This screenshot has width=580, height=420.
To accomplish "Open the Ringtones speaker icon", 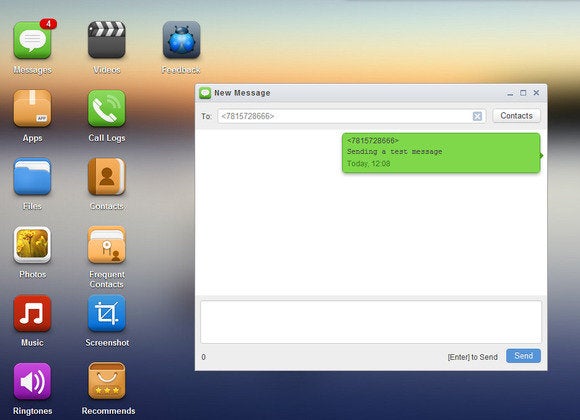I will click(32, 381).
